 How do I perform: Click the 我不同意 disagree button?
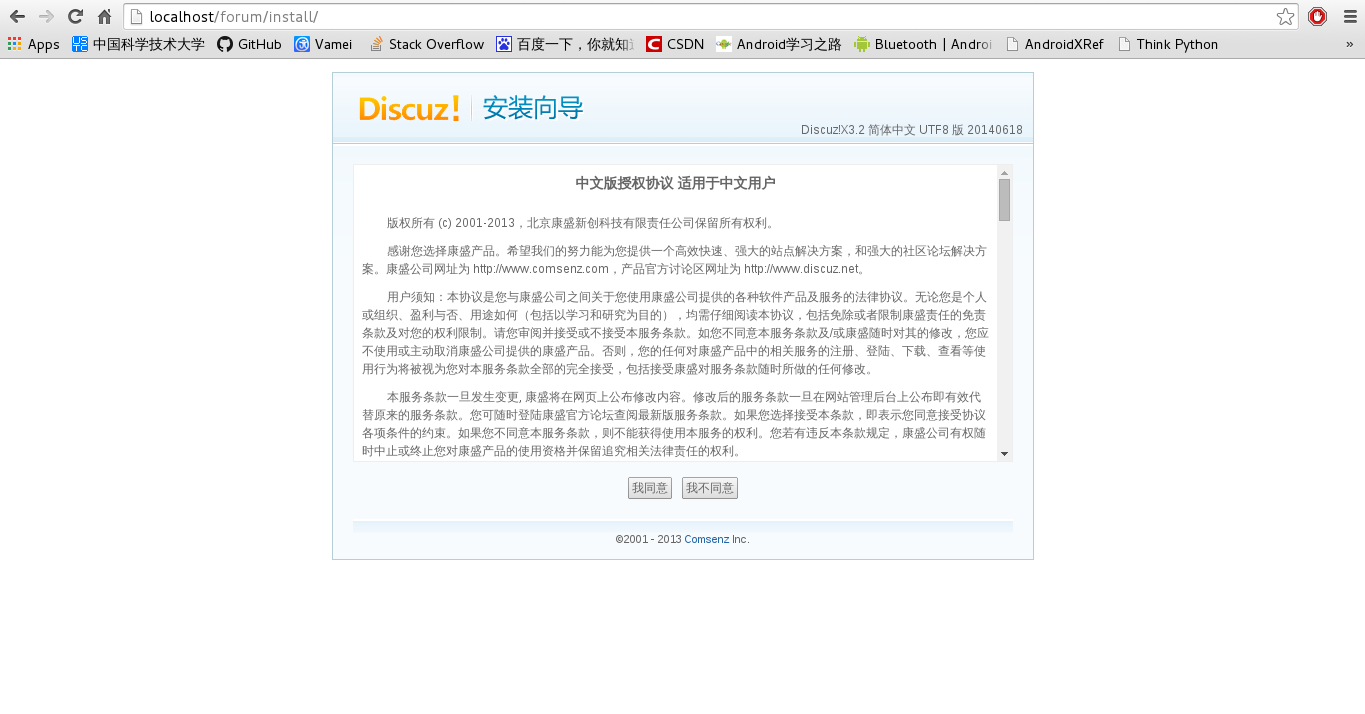pyautogui.click(x=710, y=488)
